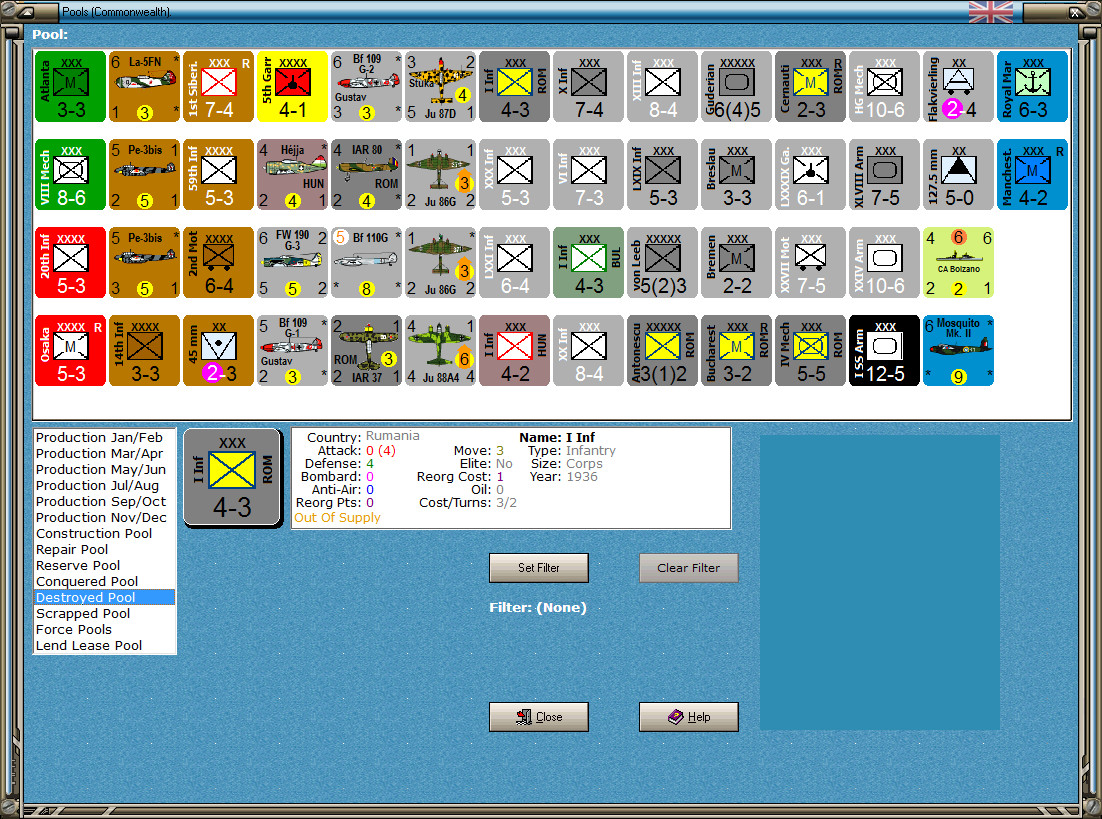This screenshot has height=819, width=1102.
Task: Select the von Leeb 5(2)3 HQ counter
Action: 662,262
